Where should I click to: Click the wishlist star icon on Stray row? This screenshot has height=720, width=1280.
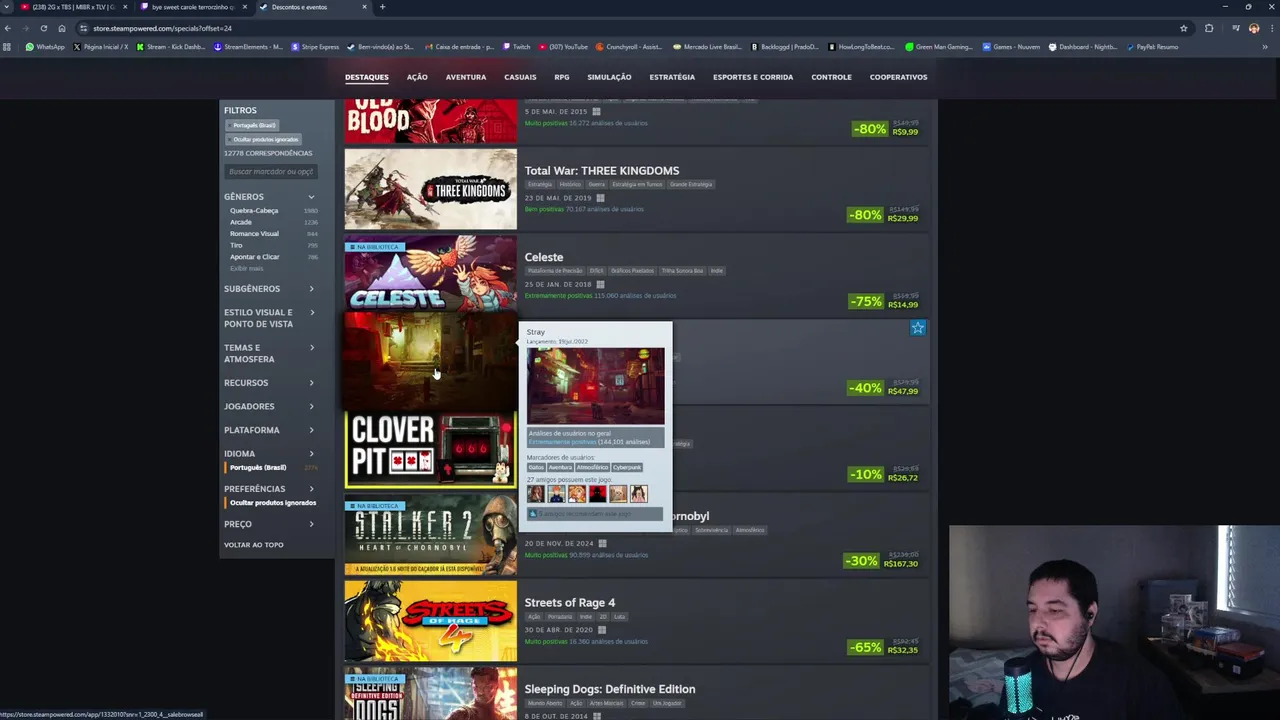point(917,328)
